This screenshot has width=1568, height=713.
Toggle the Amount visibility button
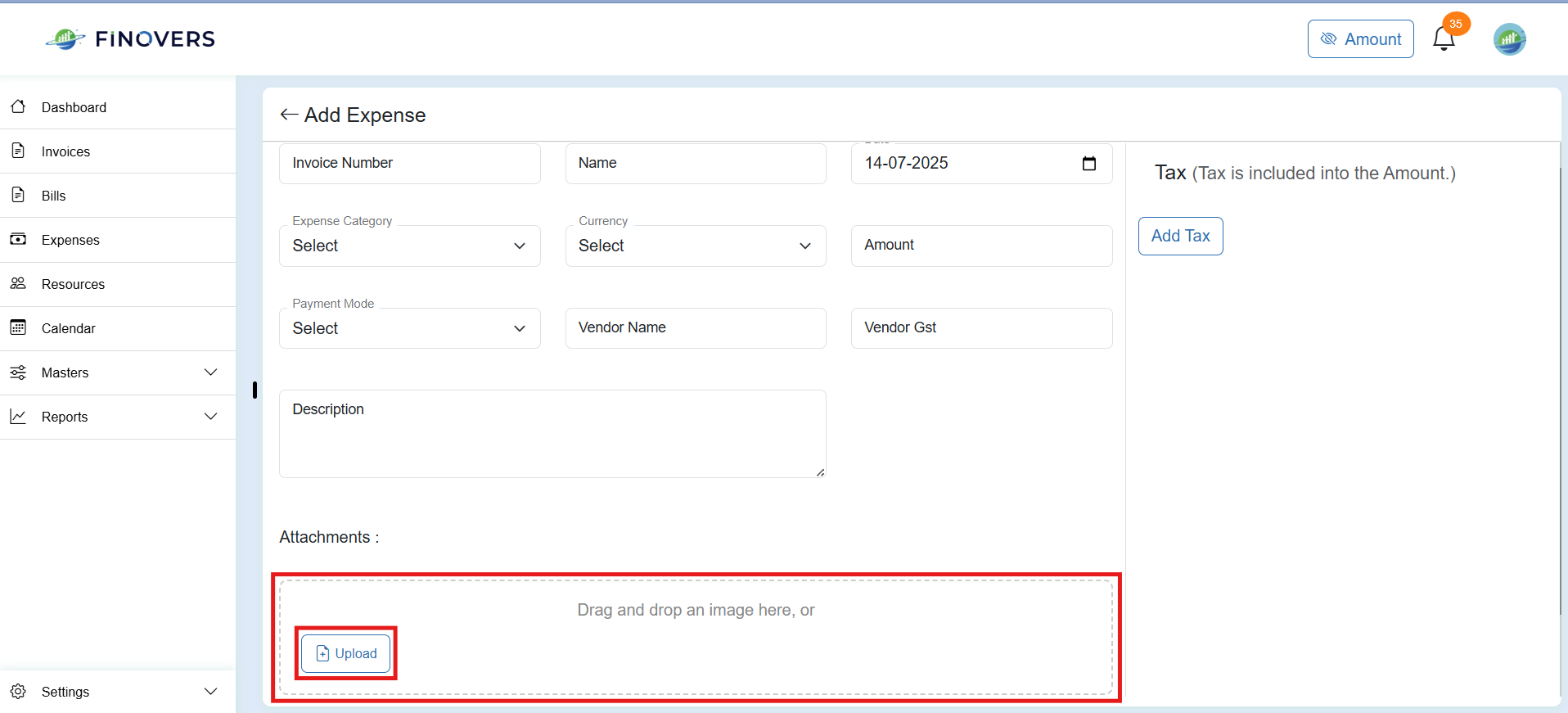(1360, 38)
